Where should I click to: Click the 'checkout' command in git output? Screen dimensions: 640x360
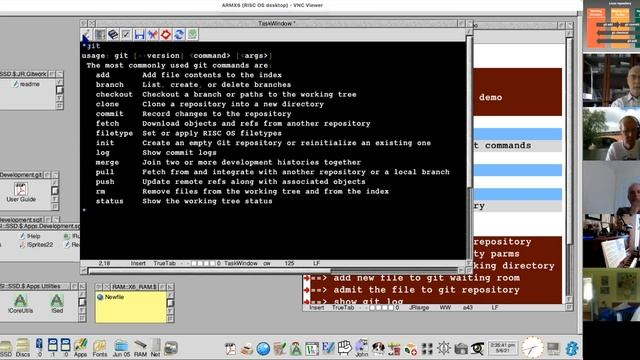click(x=114, y=94)
